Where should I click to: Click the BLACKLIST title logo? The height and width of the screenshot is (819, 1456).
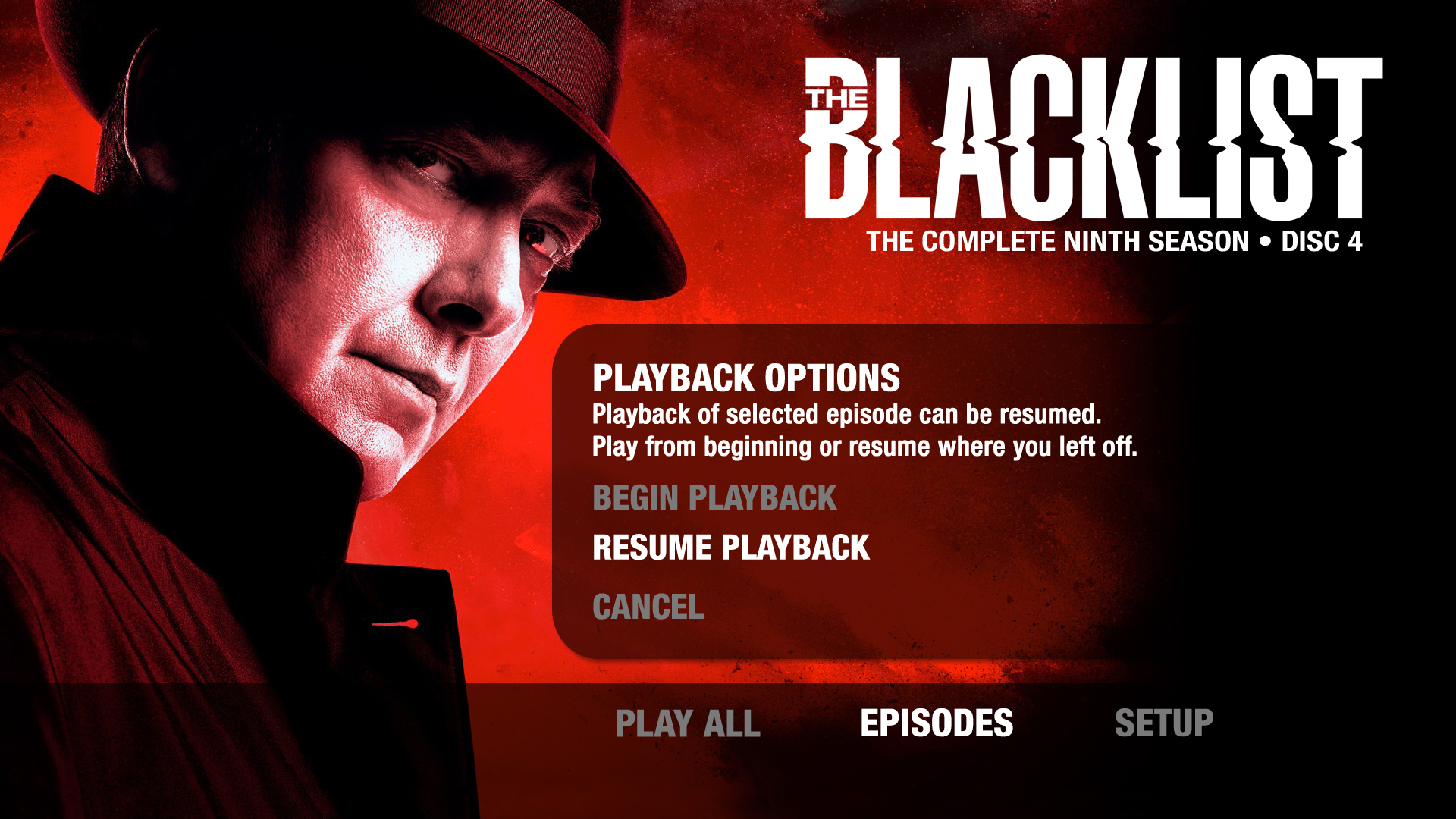click(x=1091, y=138)
